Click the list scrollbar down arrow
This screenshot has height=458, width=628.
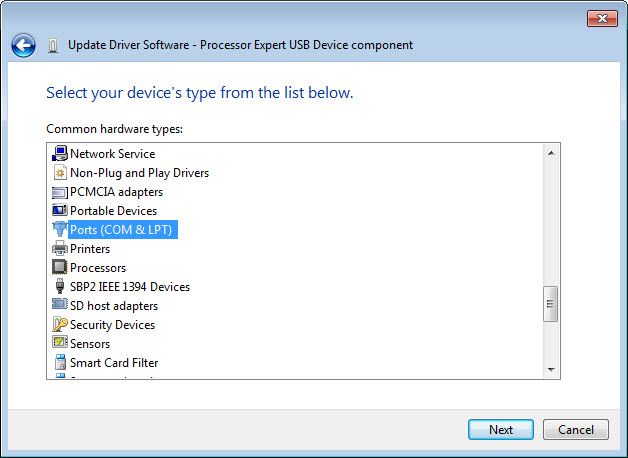[x=551, y=370]
